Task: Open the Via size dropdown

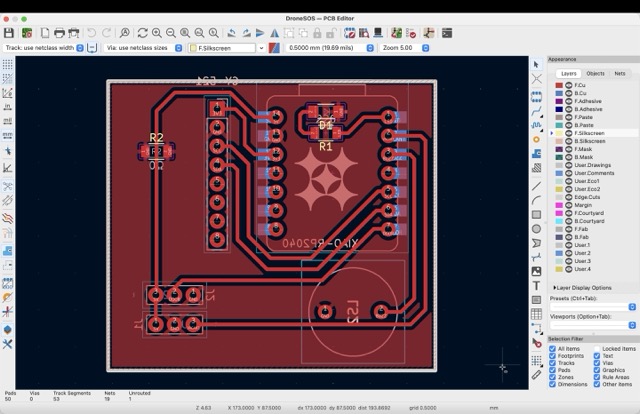Action: click(x=178, y=48)
